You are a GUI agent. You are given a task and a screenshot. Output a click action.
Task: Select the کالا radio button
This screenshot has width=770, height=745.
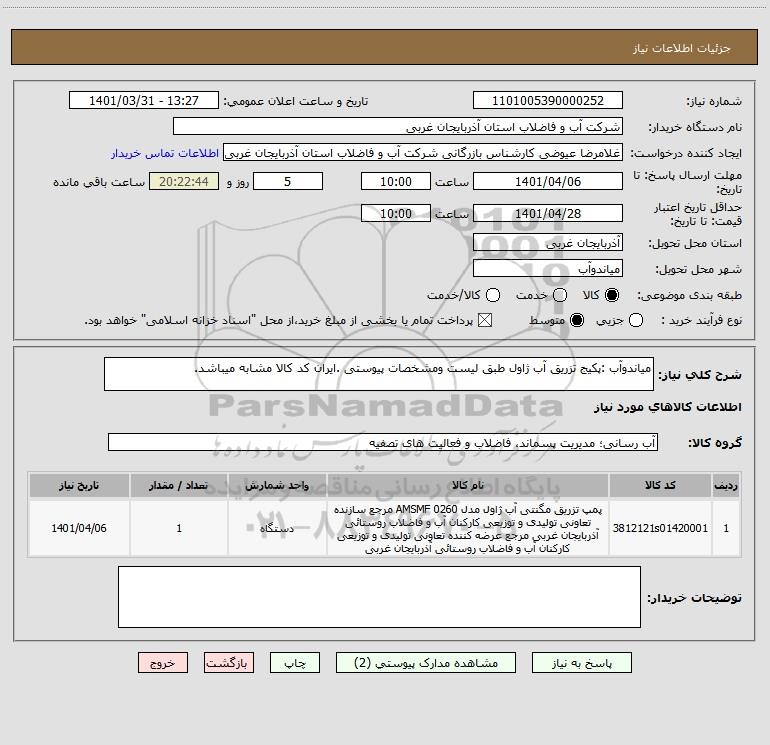point(612,295)
